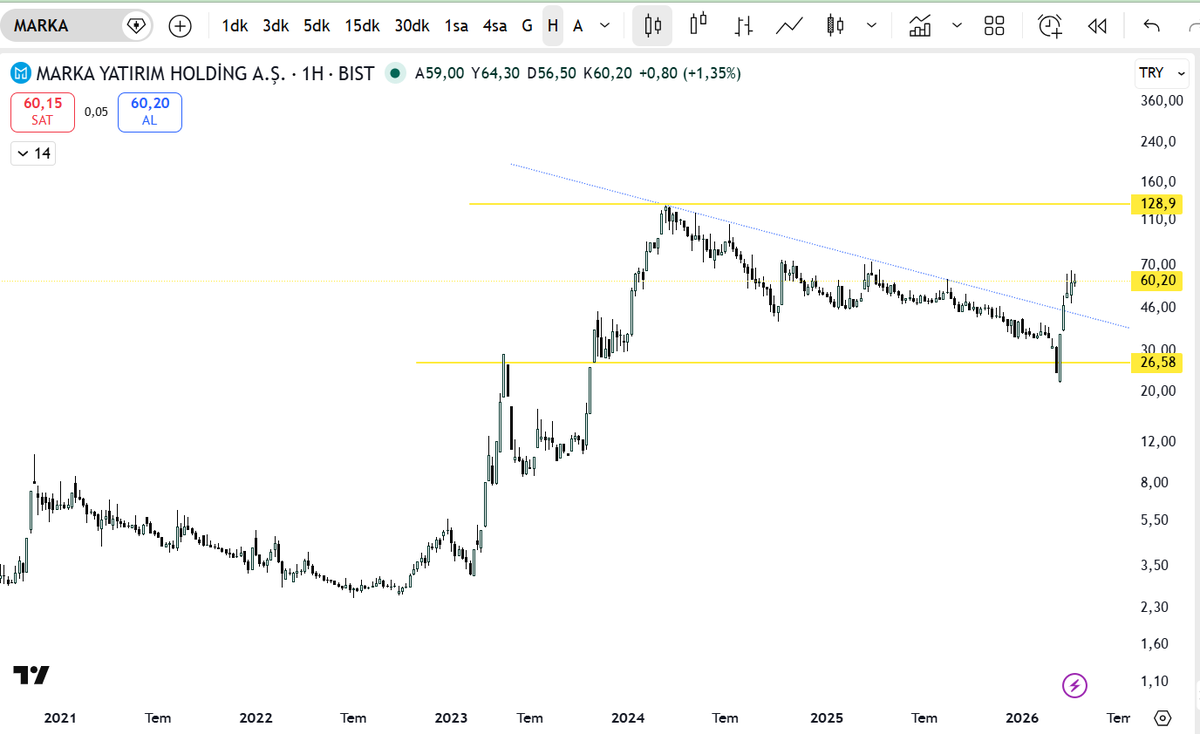Expand the time interval dropdown chevron

[605, 26]
